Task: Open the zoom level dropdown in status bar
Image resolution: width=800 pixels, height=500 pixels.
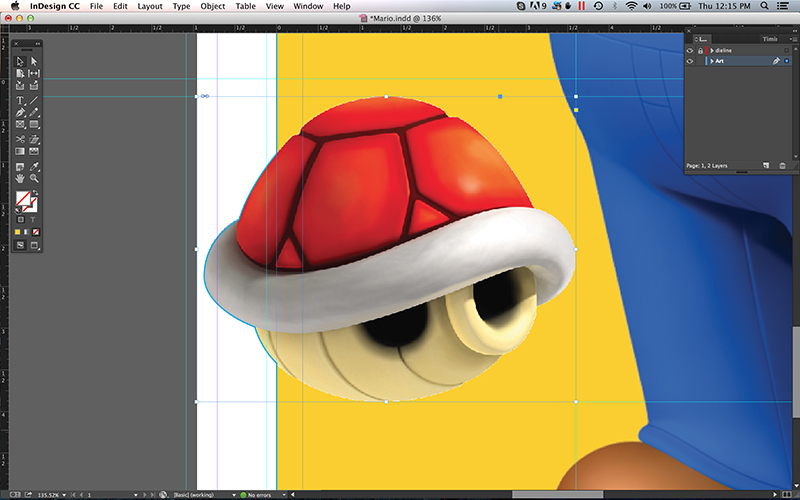Action: pyautogui.click(x=64, y=495)
